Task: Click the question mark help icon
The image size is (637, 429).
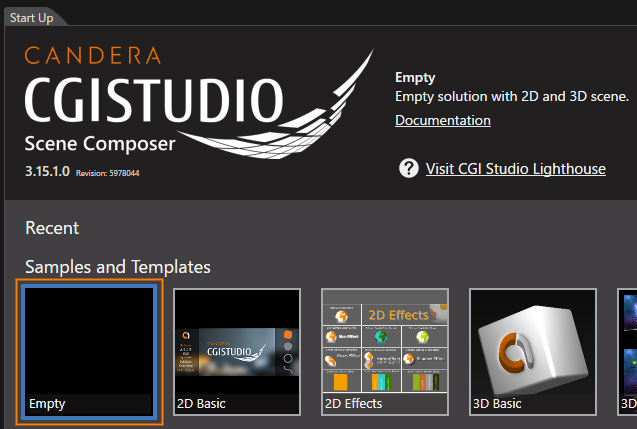Action: tap(409, 168)
